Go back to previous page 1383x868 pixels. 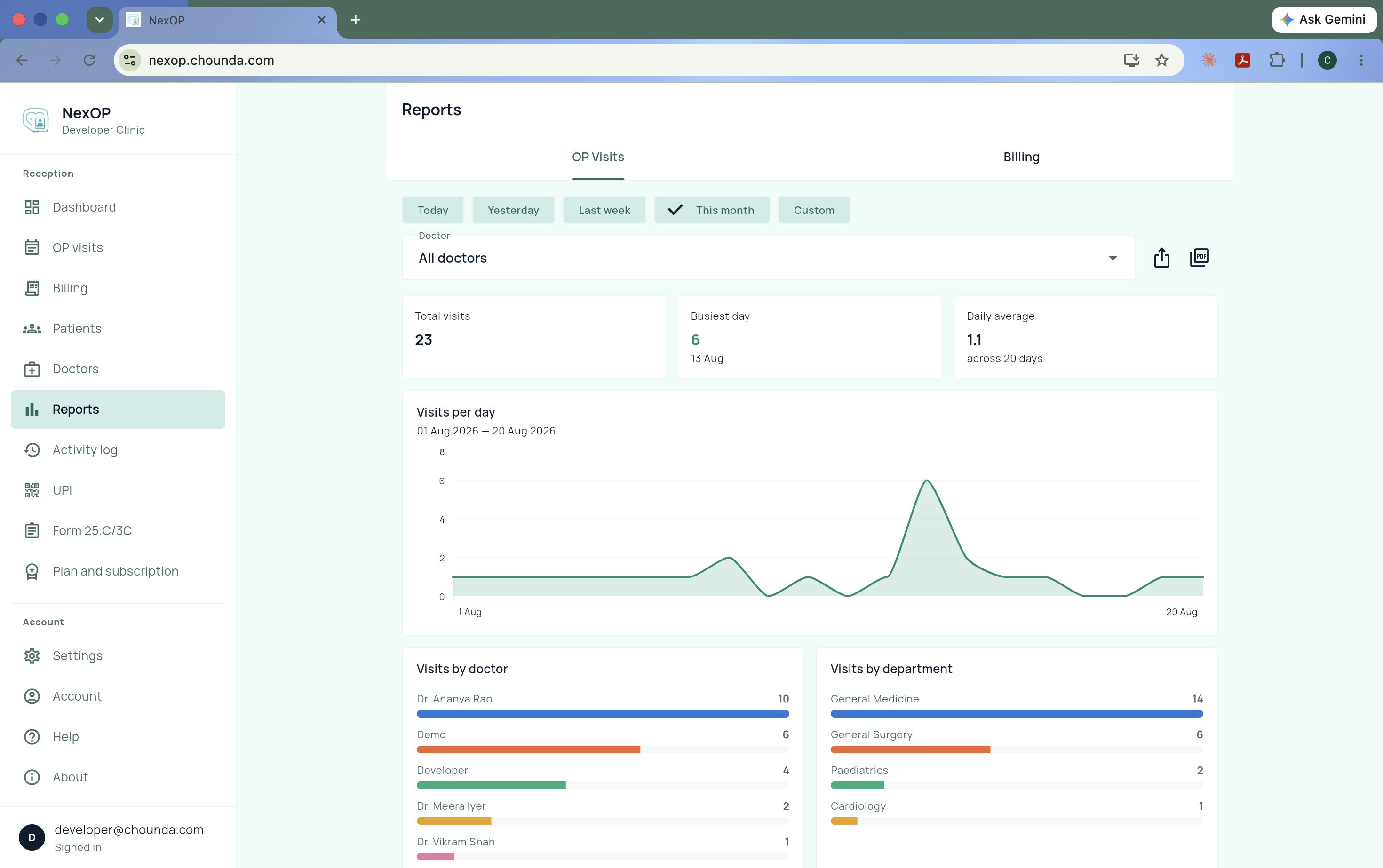(22, 60)
